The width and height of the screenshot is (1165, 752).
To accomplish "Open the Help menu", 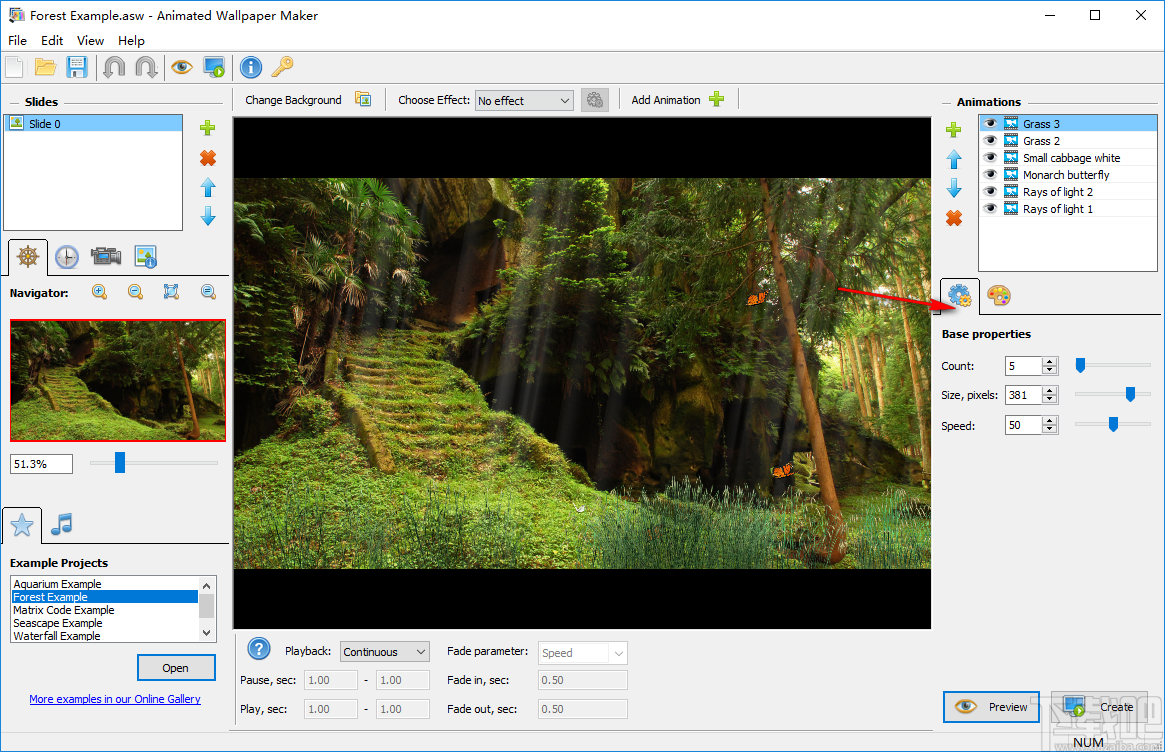I will (x=131, y=40).
